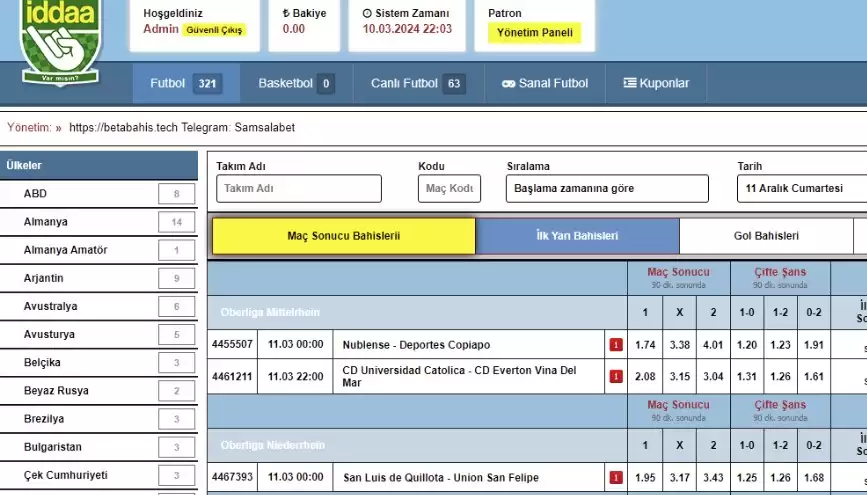Click match code 4467393
Image resolution: width=867 pixels, height=495 pixels.
[x=232, y=477]
